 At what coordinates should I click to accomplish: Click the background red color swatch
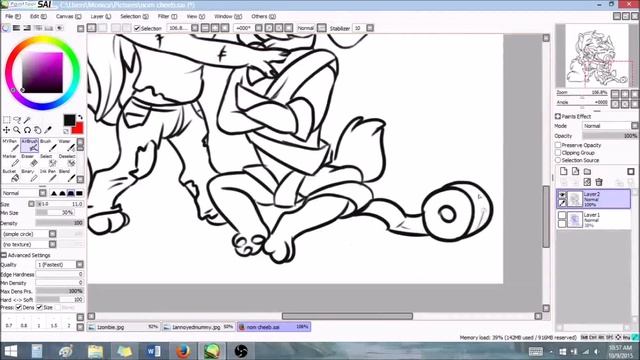(x=78, y=129)
